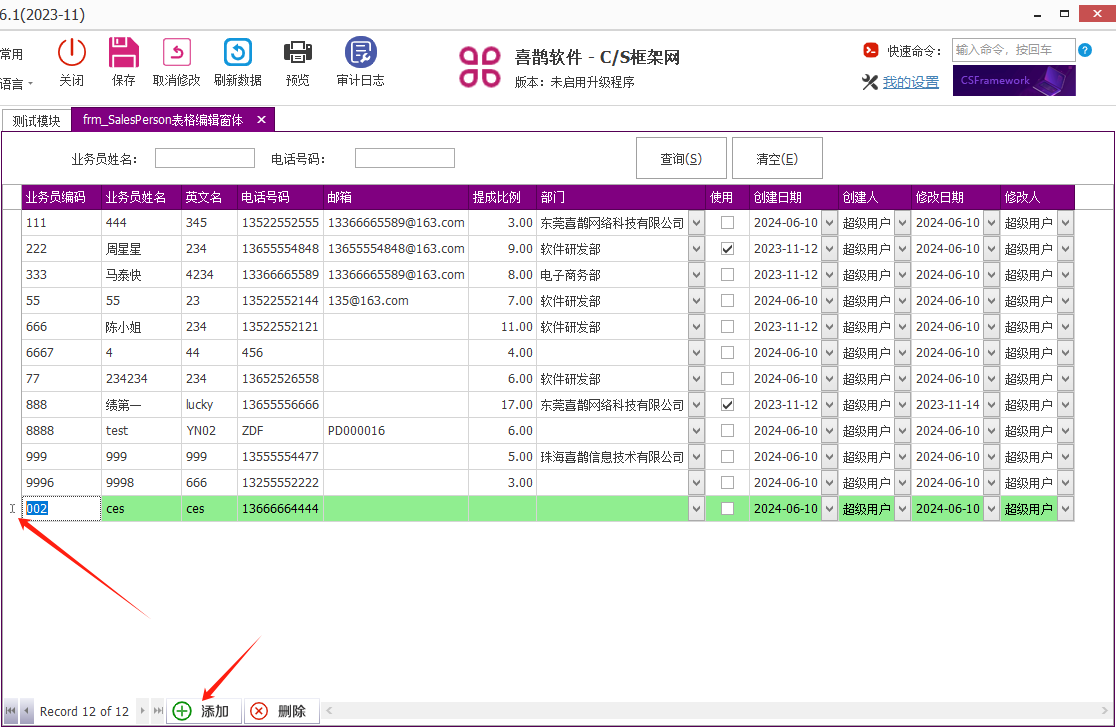The width and height of the screenshot is (1116, 728).
Task: Switch to the 测试模块 tab
Action: tap(36, 120)
